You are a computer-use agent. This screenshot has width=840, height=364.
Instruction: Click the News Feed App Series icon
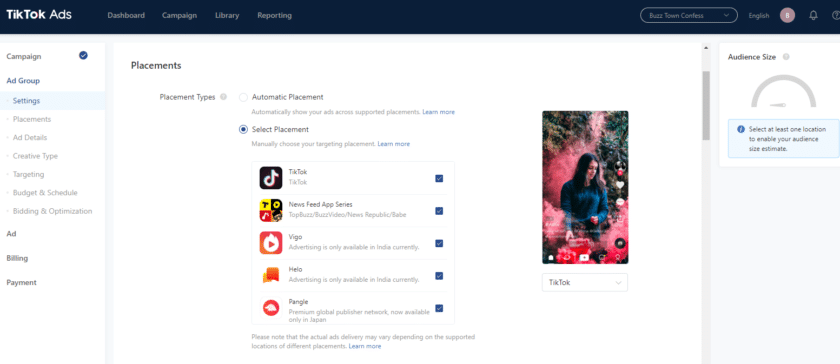pyautogui.click(x=271, y=210)
